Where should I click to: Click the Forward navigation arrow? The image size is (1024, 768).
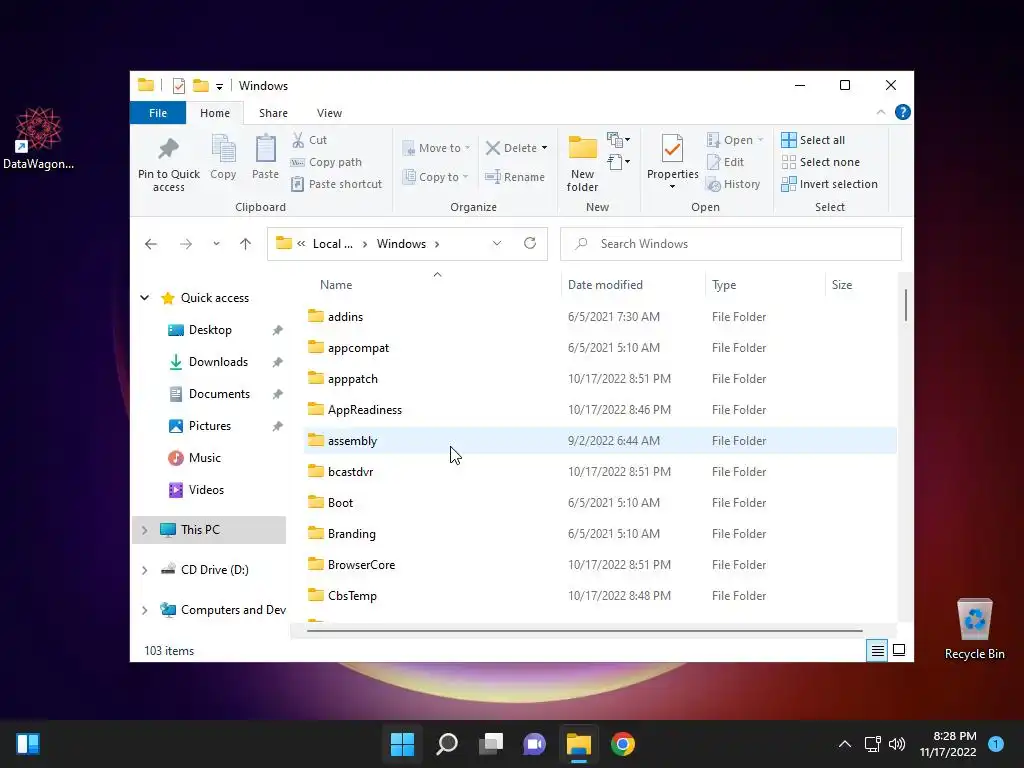click(x=186, y=244)
